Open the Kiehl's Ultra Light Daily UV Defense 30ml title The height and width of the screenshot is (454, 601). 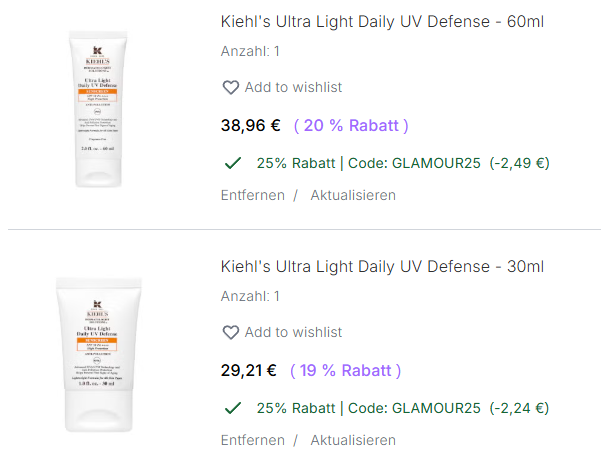382,266
